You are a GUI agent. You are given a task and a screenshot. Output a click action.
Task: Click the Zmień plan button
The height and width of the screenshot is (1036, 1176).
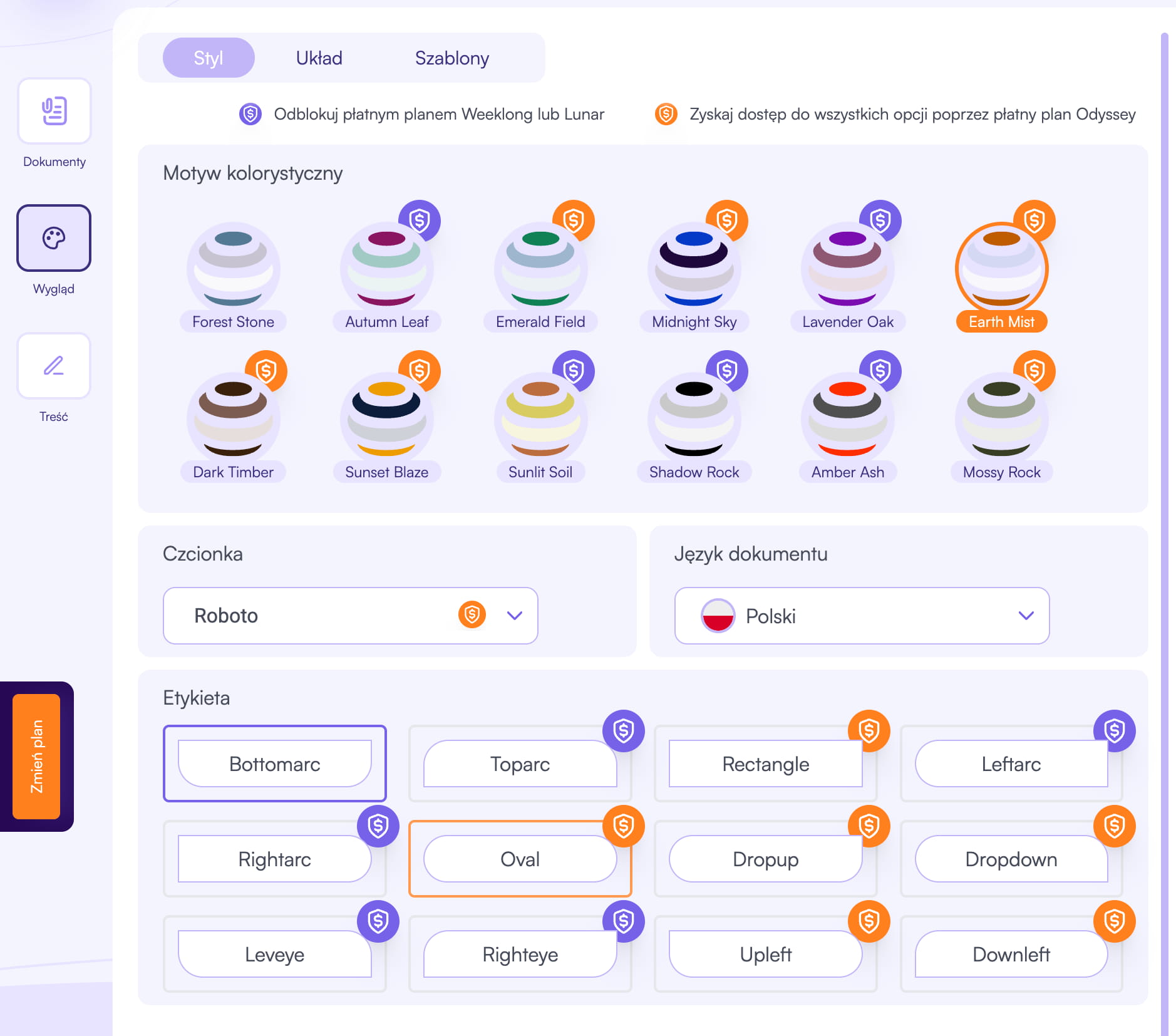coord(37,756)
